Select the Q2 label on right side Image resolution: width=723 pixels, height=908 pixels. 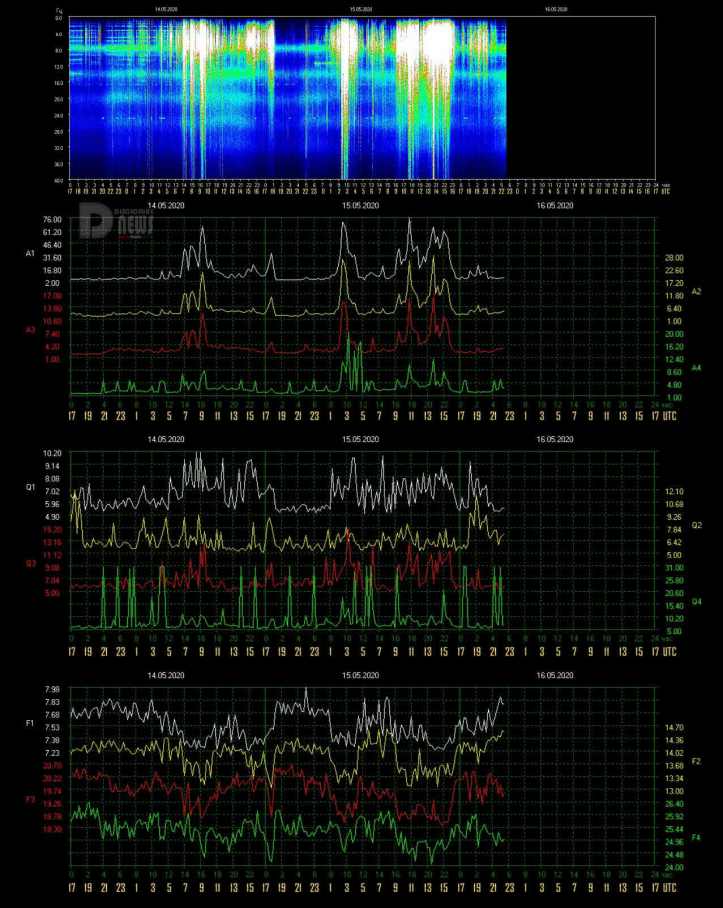[x=697, y=524]
